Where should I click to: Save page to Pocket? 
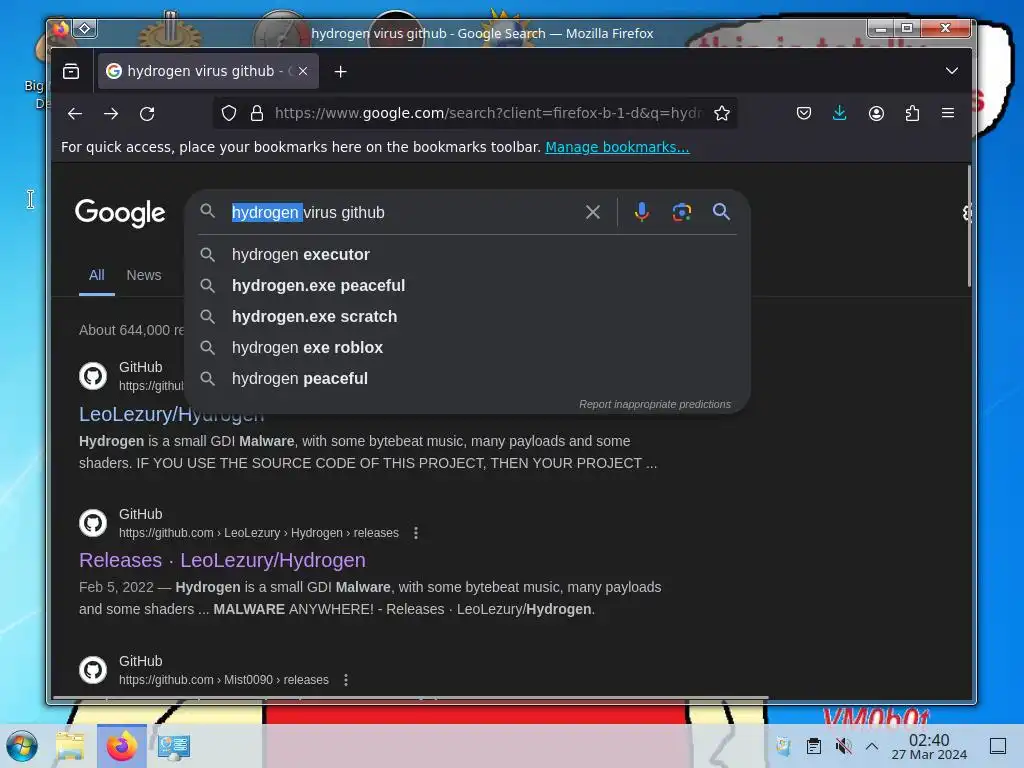(x=804, y=114)
